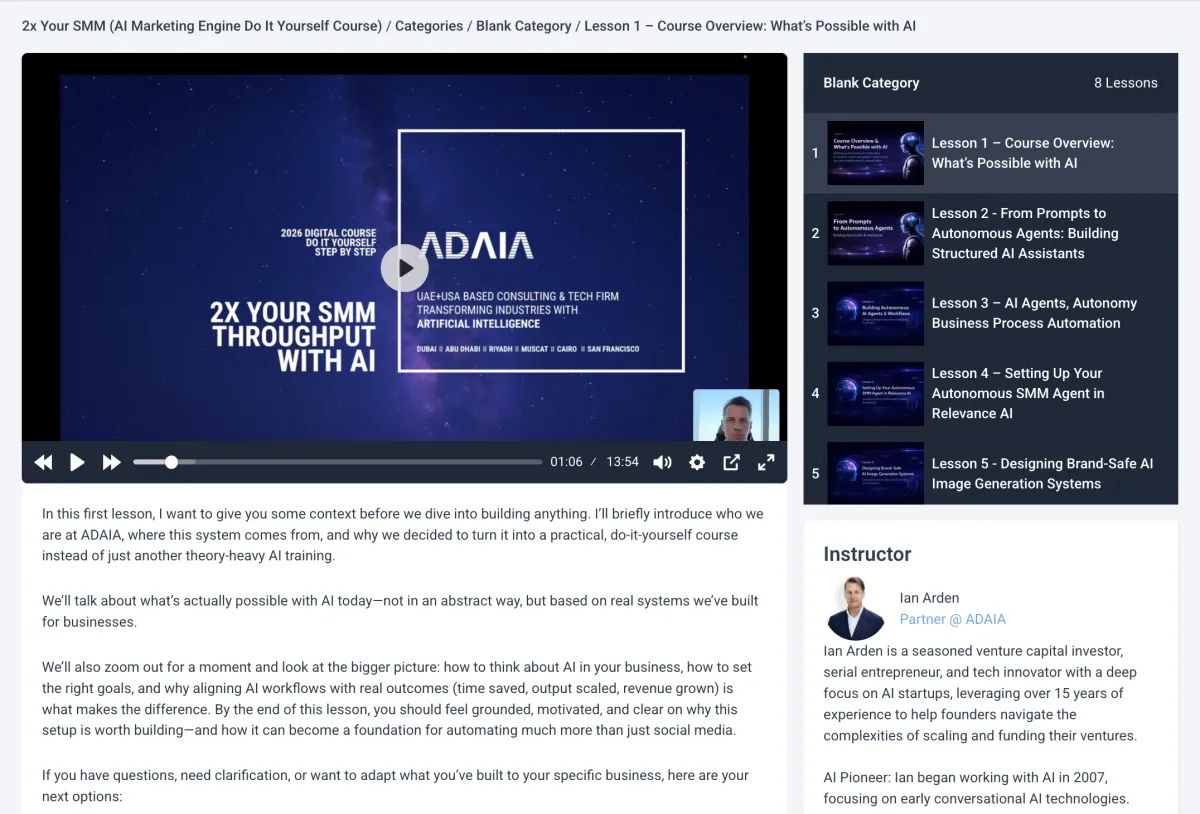Enter fullscreen with expand arrows icon
Screen dimensions: 1200x814
(766, 462)
